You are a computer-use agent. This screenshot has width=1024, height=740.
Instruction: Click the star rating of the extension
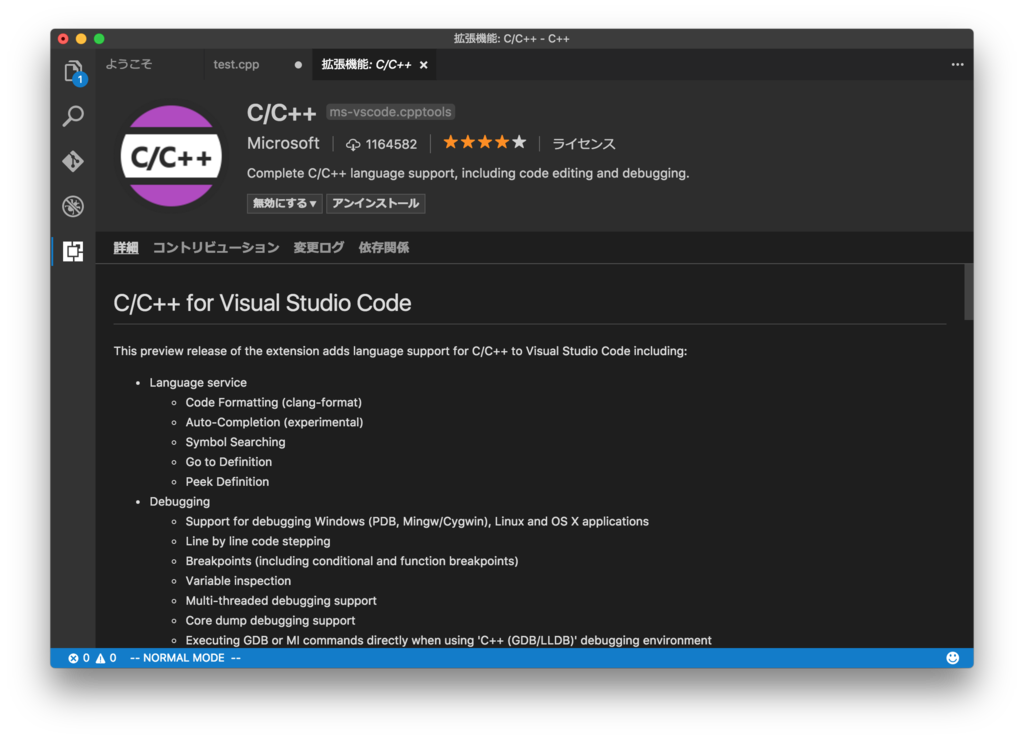point(485,142)
